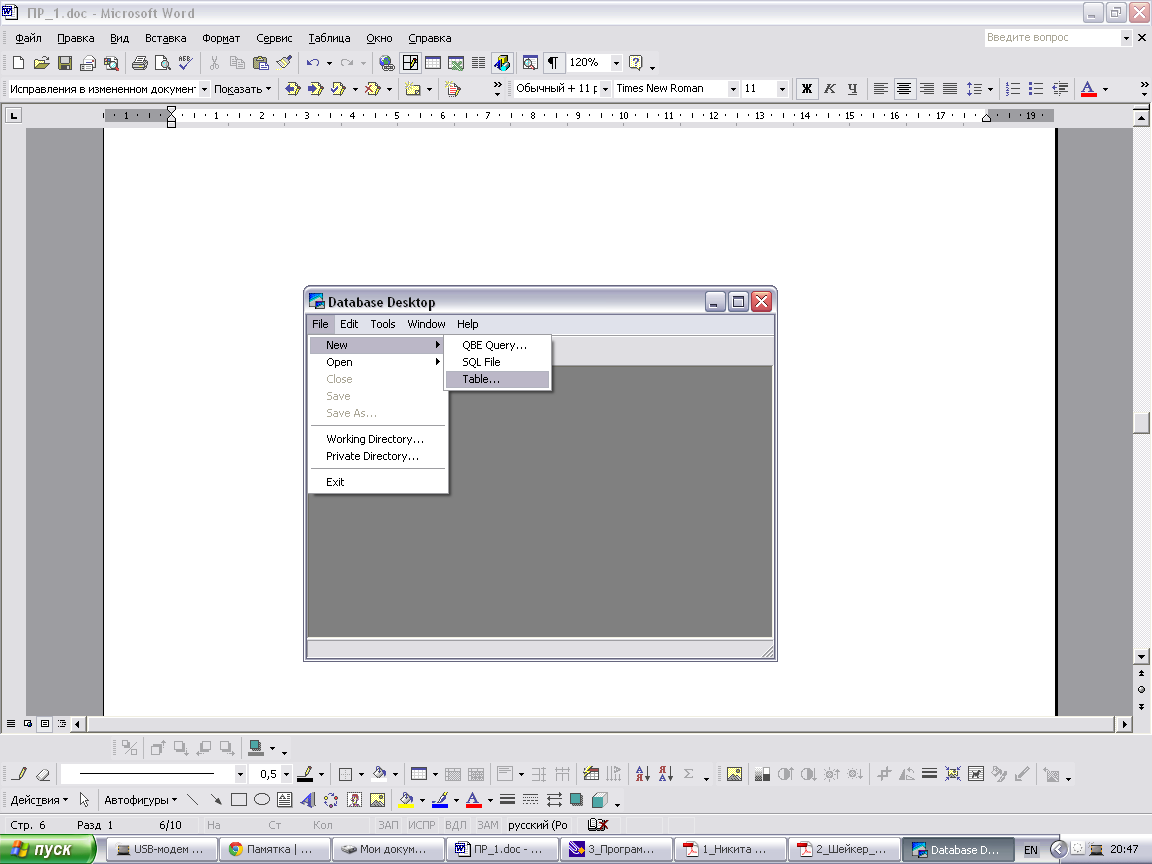Click the Paste clipboard icon
Screen dimensions: 1152x864
[260, 63]
